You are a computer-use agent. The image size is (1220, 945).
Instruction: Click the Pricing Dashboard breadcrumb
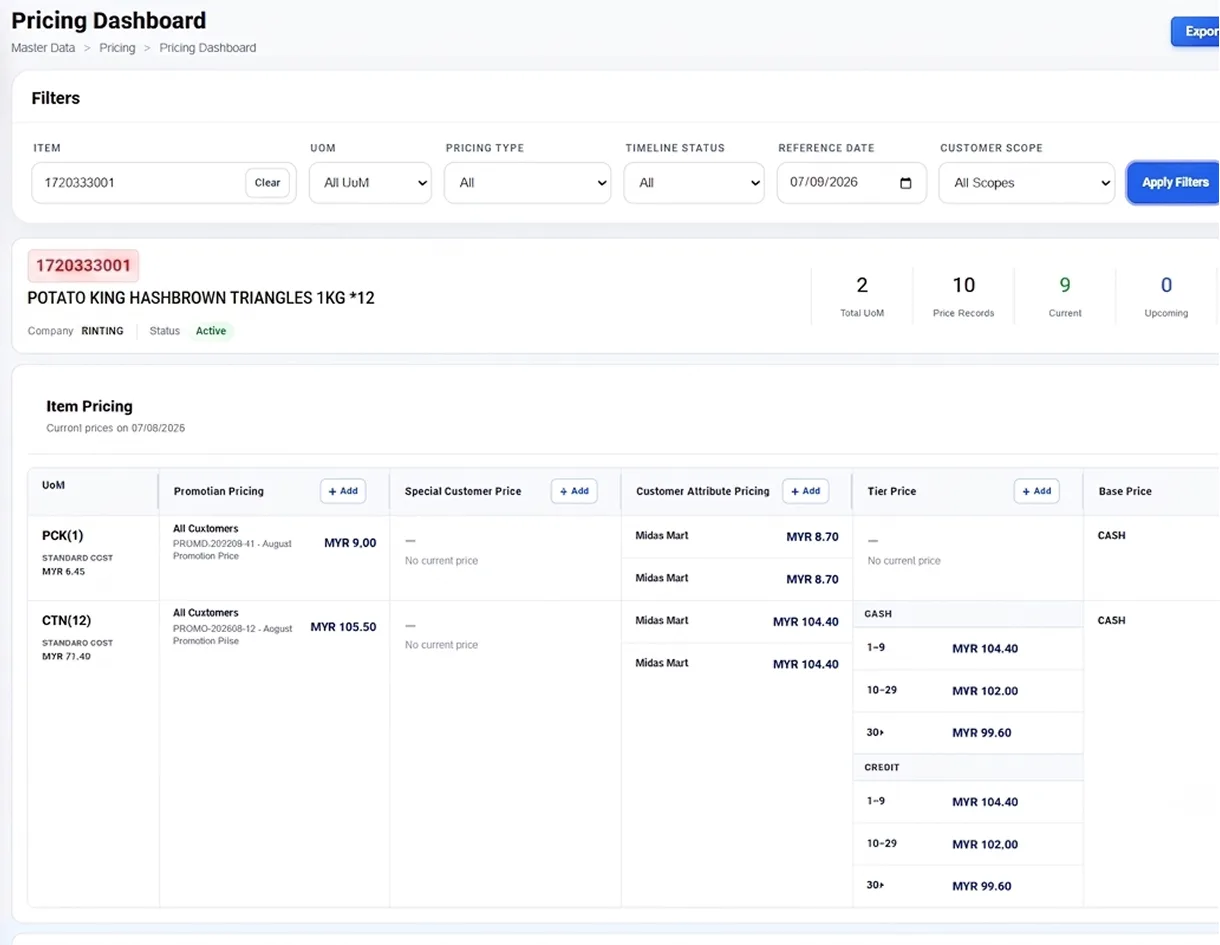coord(208,48)
